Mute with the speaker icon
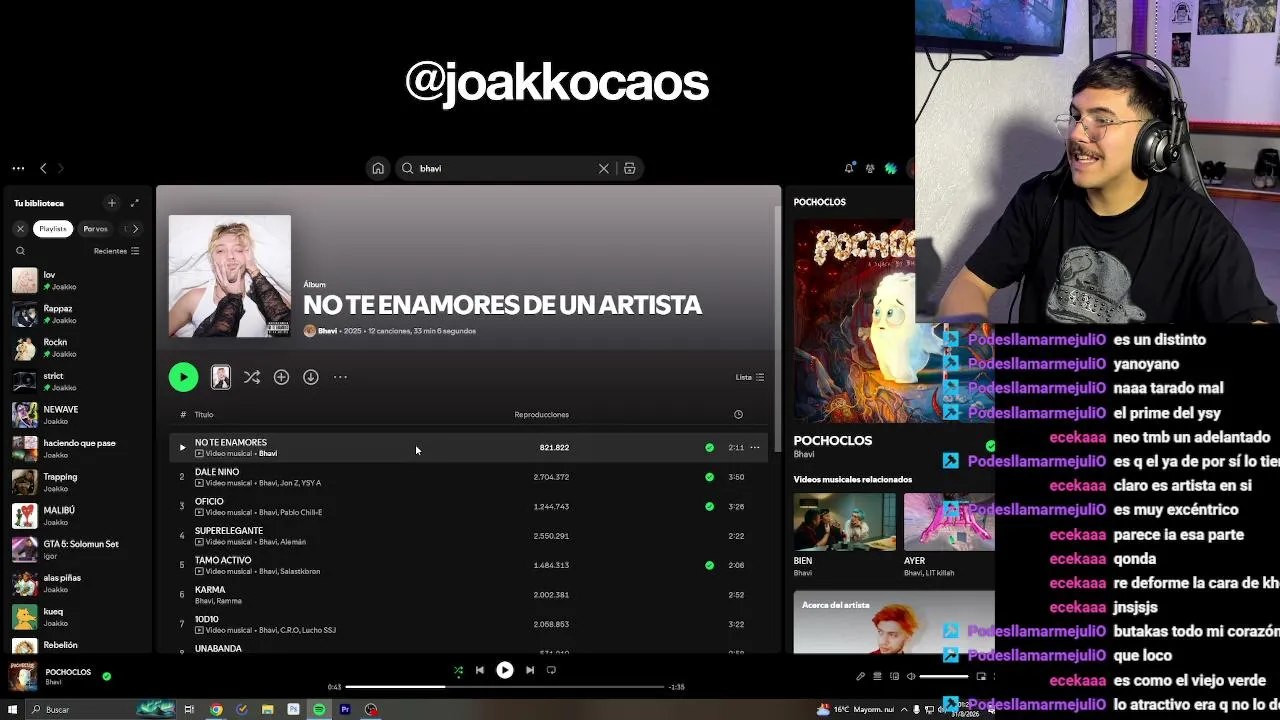Image resolution: width=1280 pixels, height=720 pixels. tap(911, 676)
